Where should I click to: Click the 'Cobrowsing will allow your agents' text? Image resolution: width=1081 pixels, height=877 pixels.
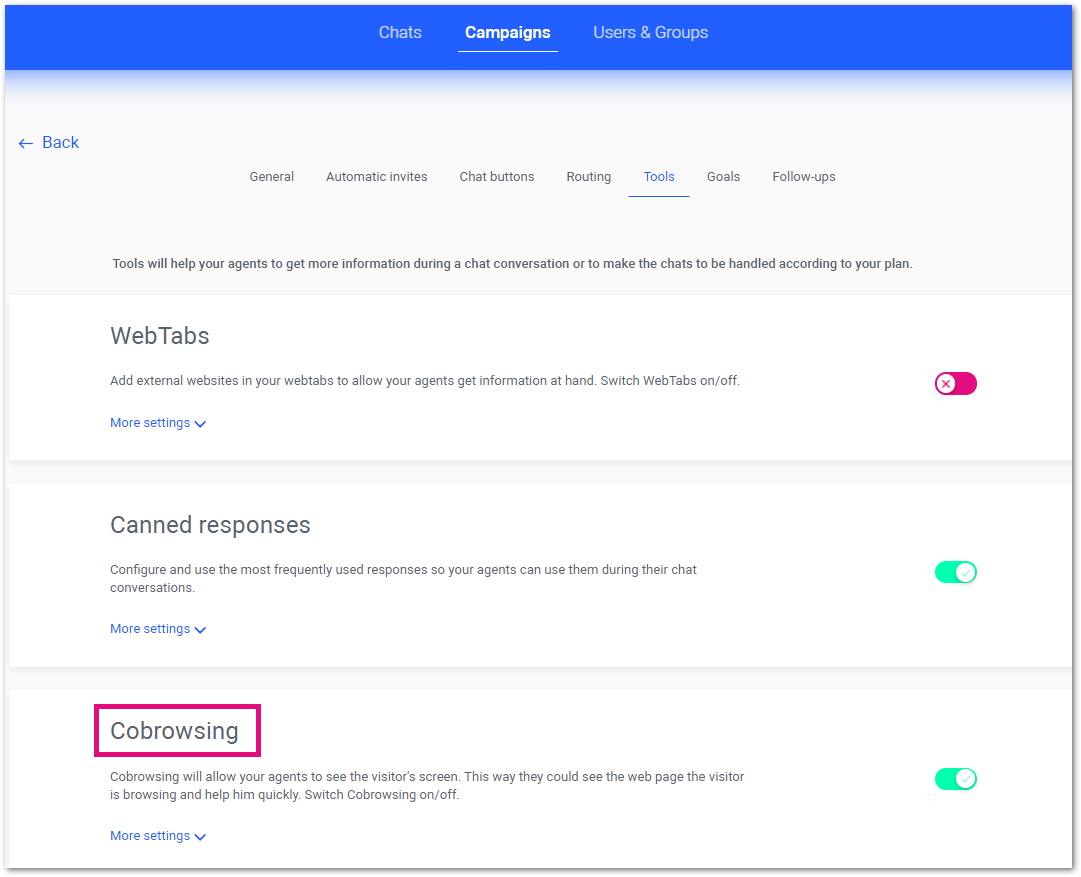[x=427, y=785]
